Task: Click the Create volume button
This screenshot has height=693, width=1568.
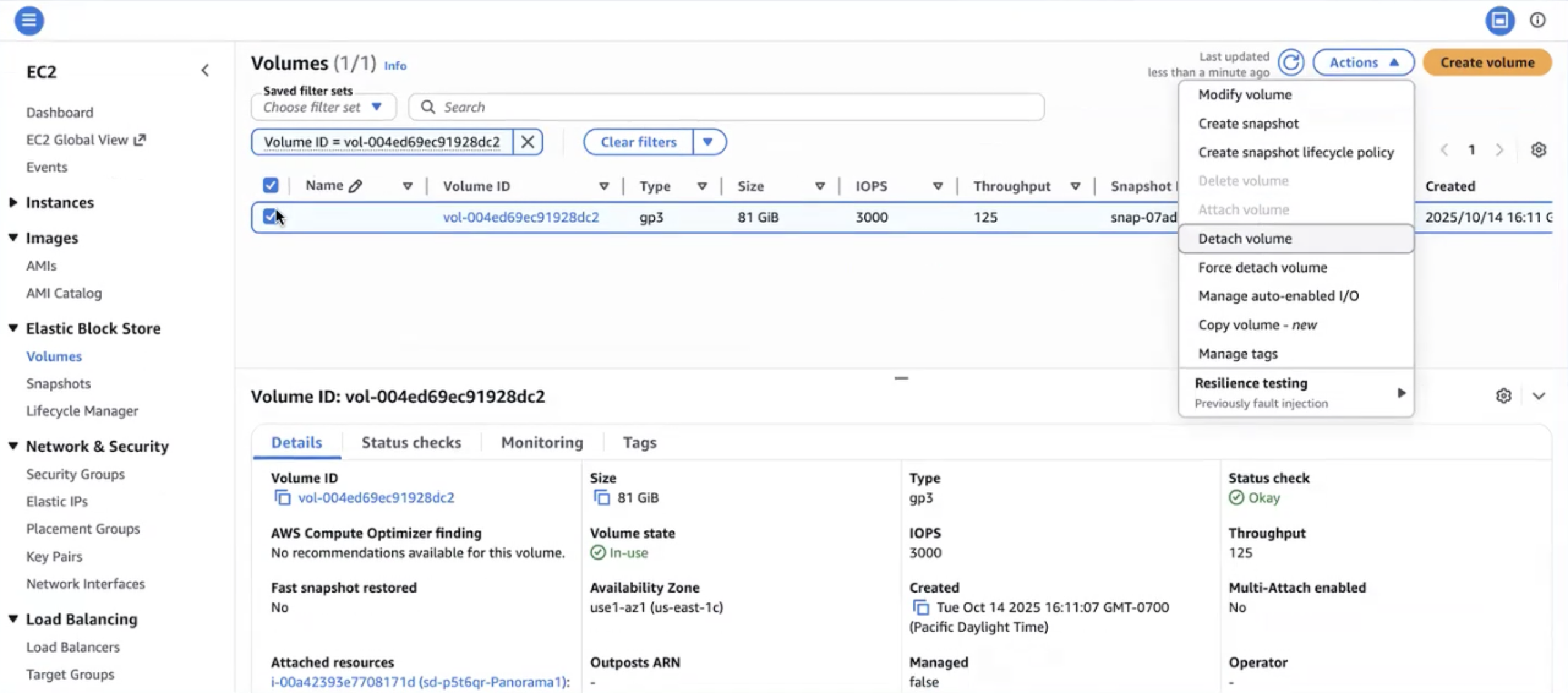Action: pos(1487,62)
